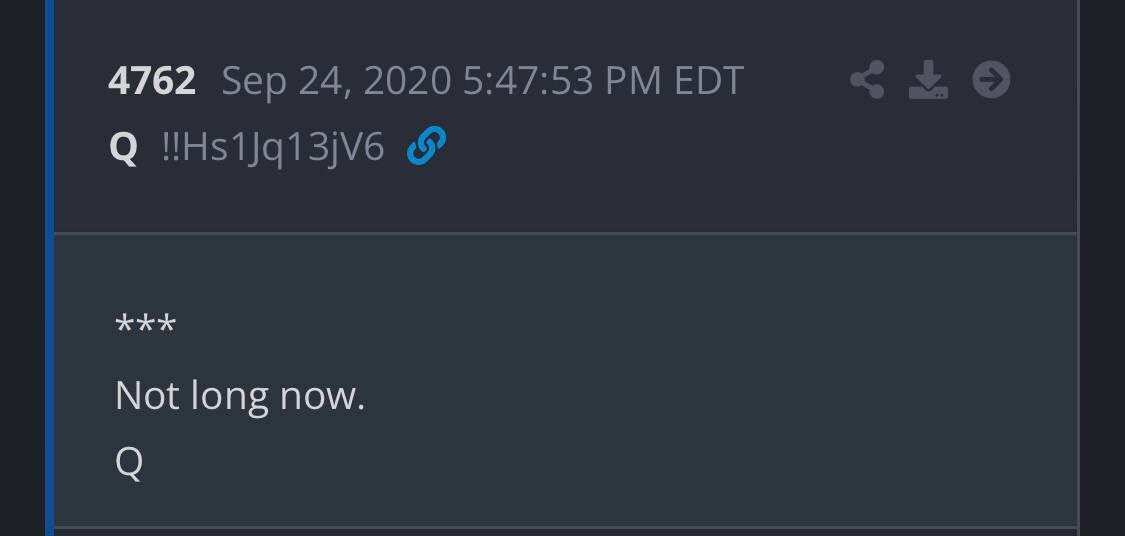Image resolution: width=1125 pixels, height=536 pixels.
Task: Click the blue vertical accent bar on the left
Action: pos(50,268)
